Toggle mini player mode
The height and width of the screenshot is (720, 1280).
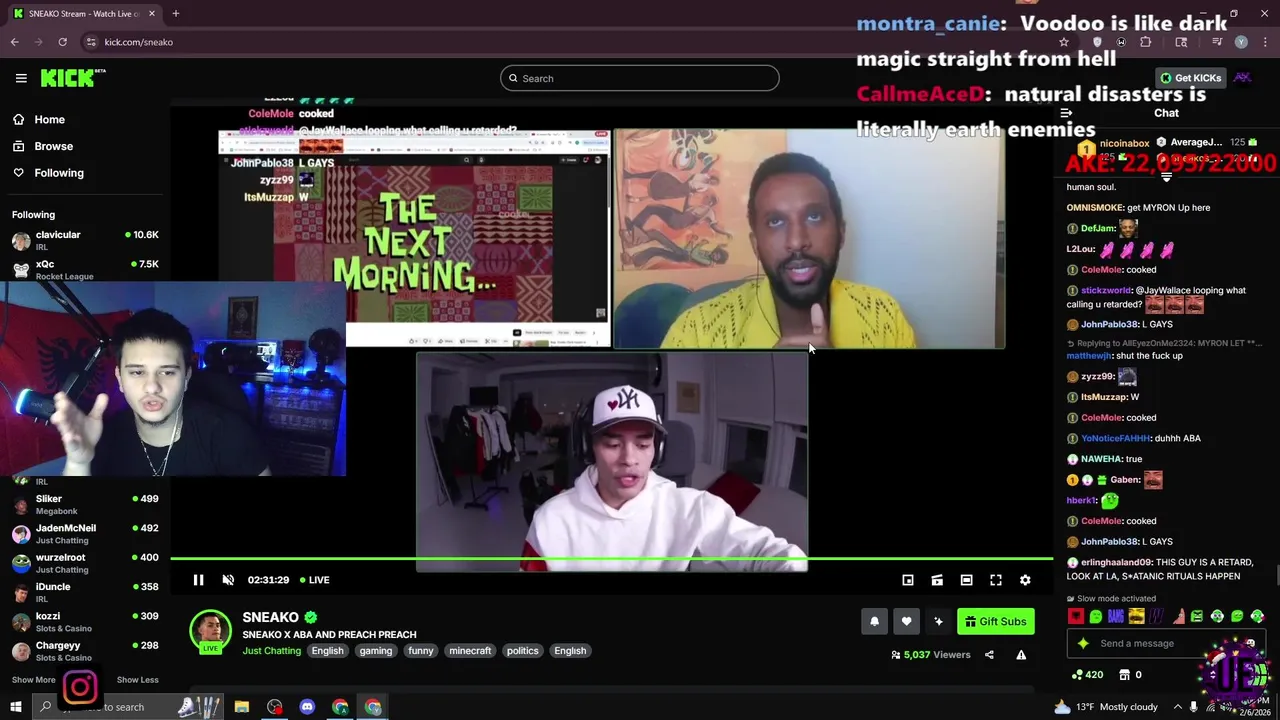908,580
